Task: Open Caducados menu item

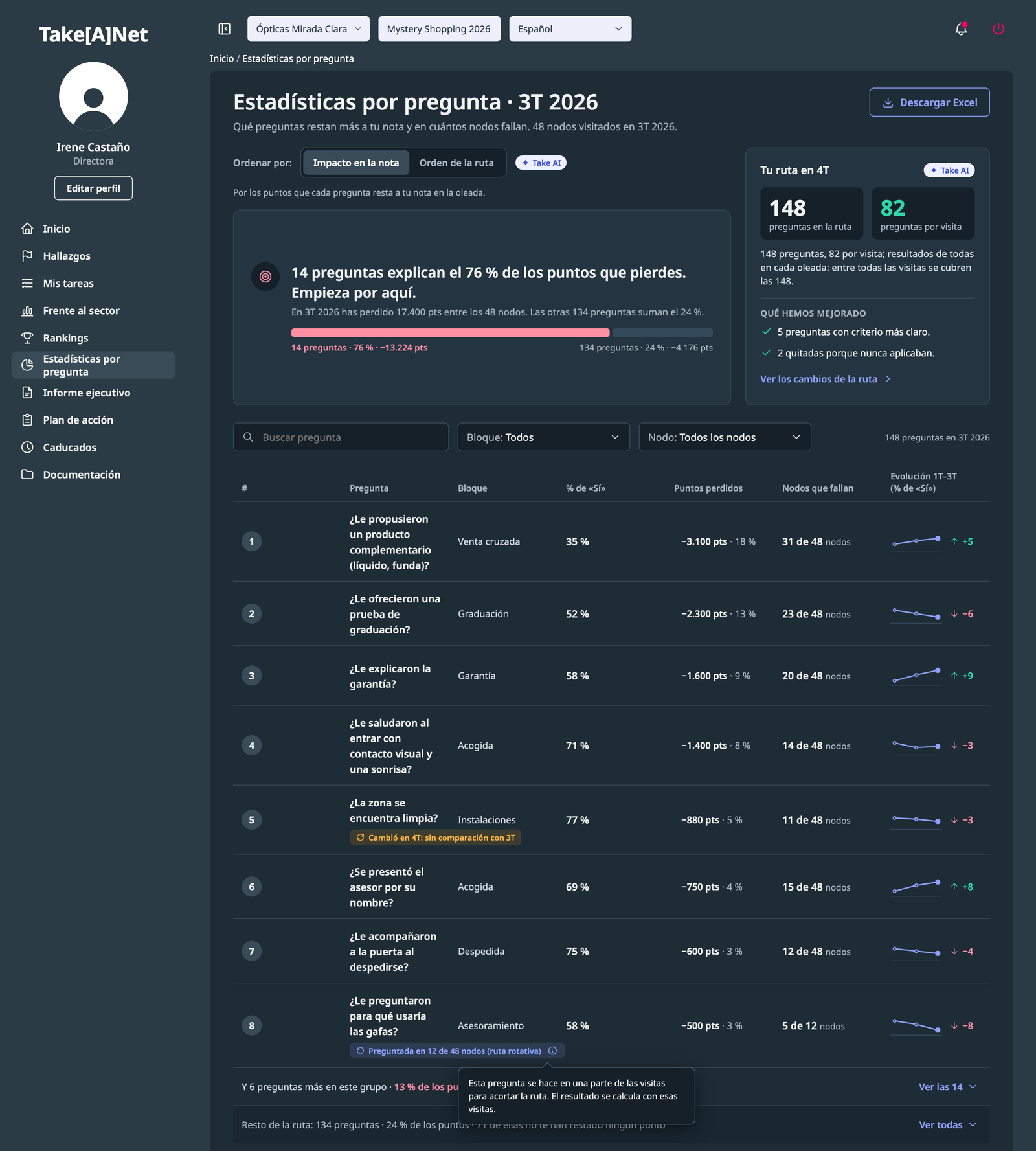Action: click(93, 447)
